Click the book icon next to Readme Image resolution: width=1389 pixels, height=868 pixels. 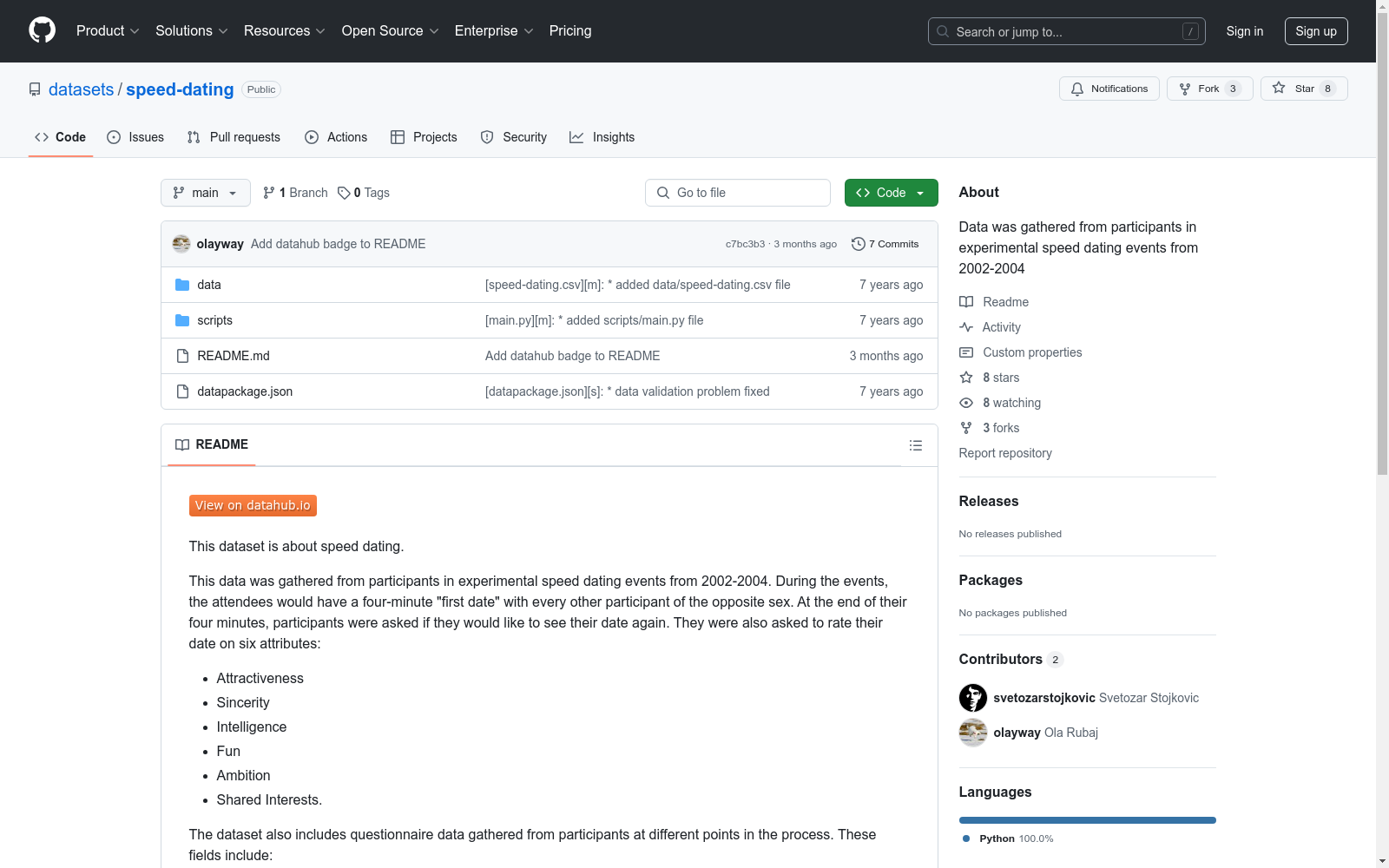[966, 302]
